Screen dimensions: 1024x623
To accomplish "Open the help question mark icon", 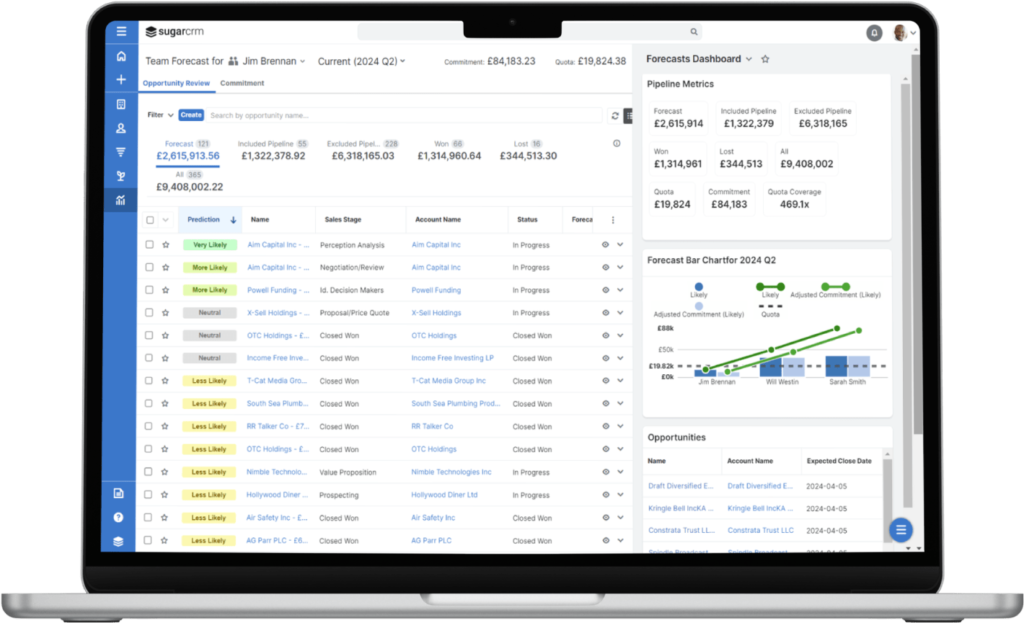I will tap(118, 517).
